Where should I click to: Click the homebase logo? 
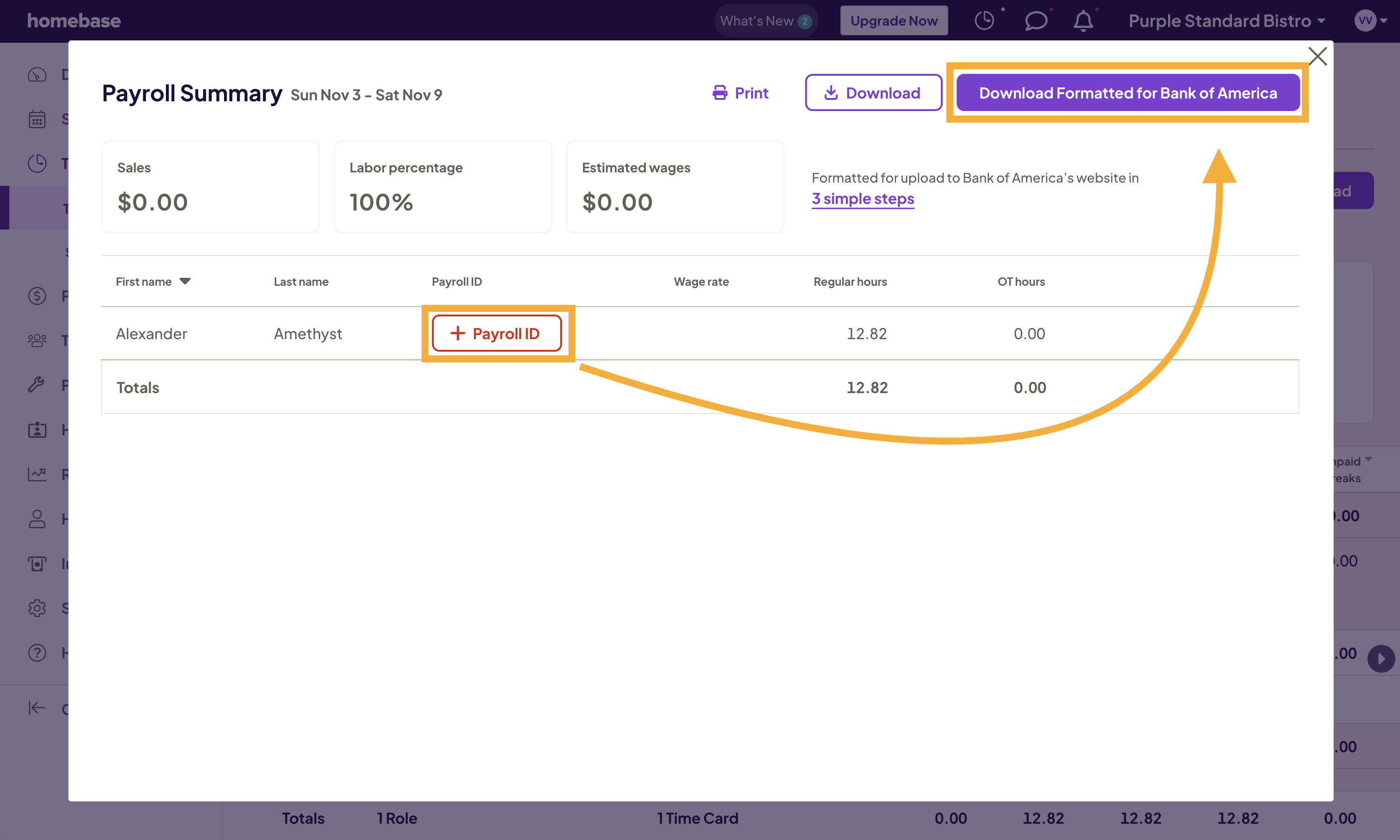click(73, 21)
